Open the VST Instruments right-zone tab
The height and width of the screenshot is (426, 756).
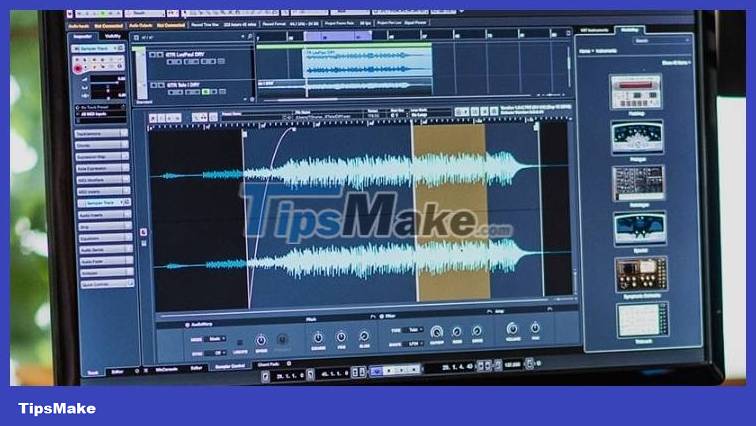click(594, 30)
